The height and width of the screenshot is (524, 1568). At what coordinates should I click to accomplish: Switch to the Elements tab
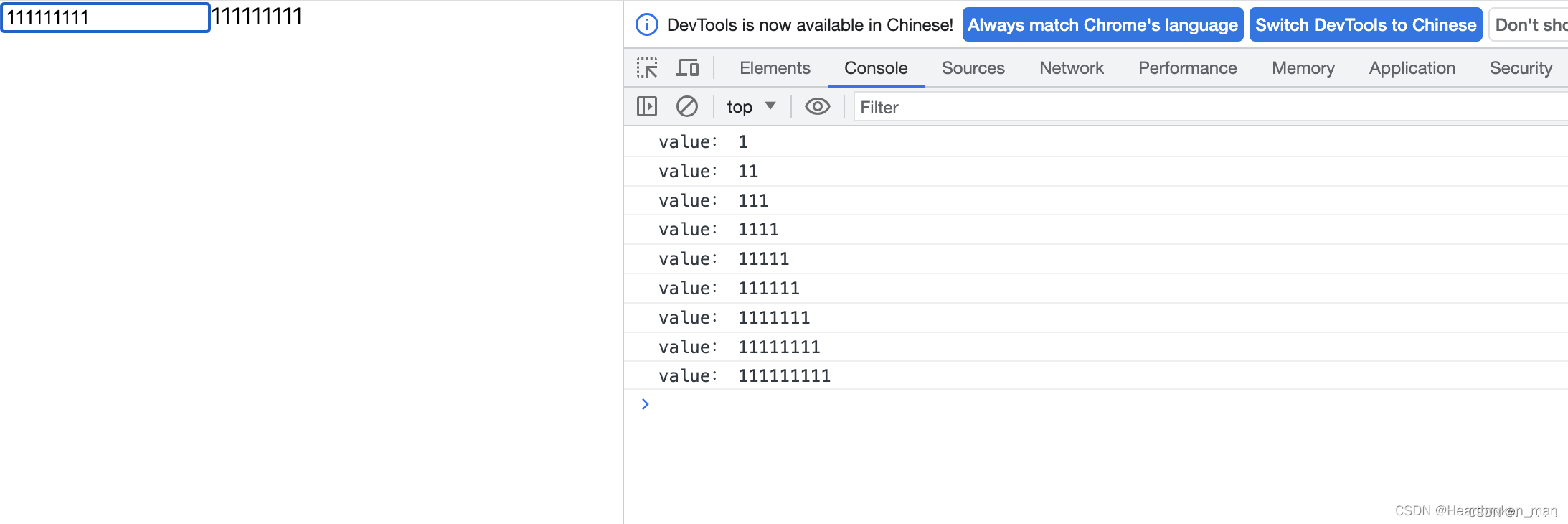775,68
